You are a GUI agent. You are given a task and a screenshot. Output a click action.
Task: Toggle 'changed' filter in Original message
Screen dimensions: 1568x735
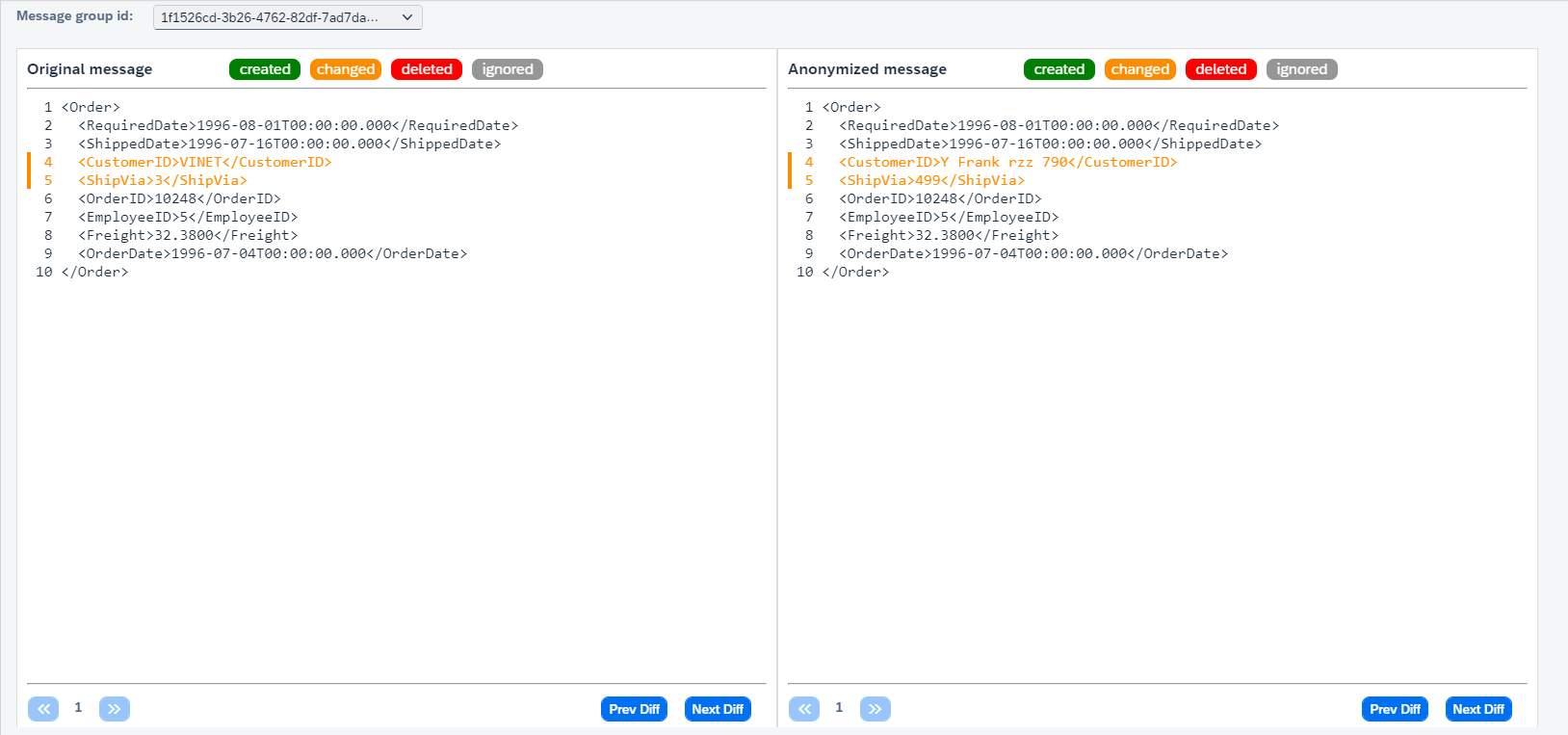pos(346,69)
